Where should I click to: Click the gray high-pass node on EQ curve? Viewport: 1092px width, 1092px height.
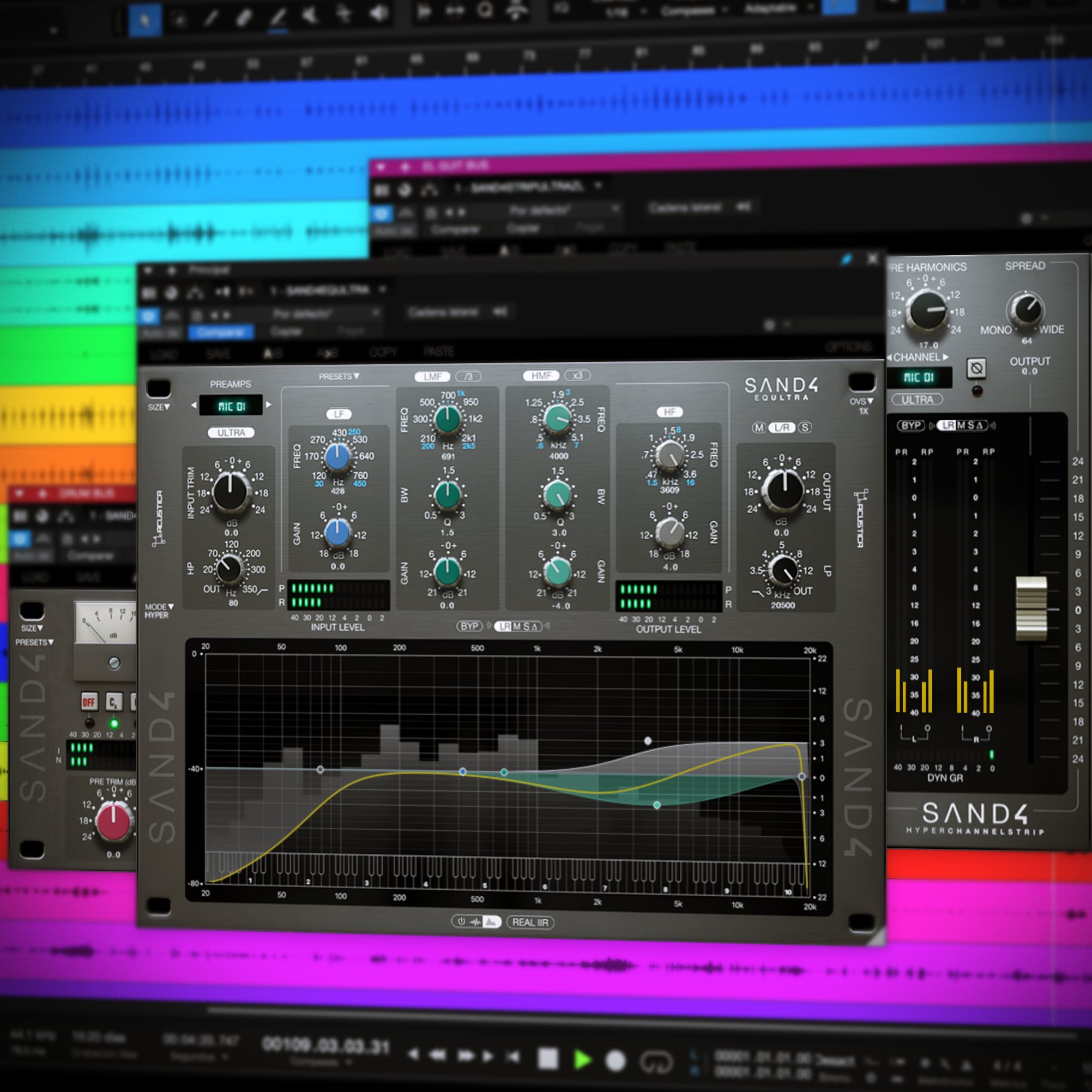click(x=321, y=770)
